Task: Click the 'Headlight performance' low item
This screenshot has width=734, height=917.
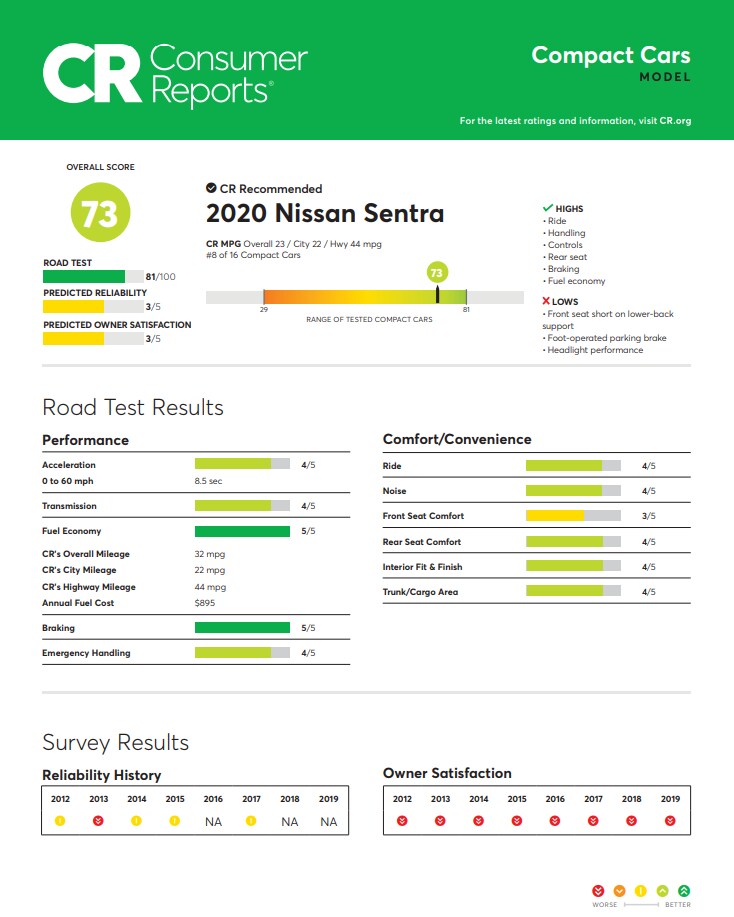Action: tap(593, 350)
